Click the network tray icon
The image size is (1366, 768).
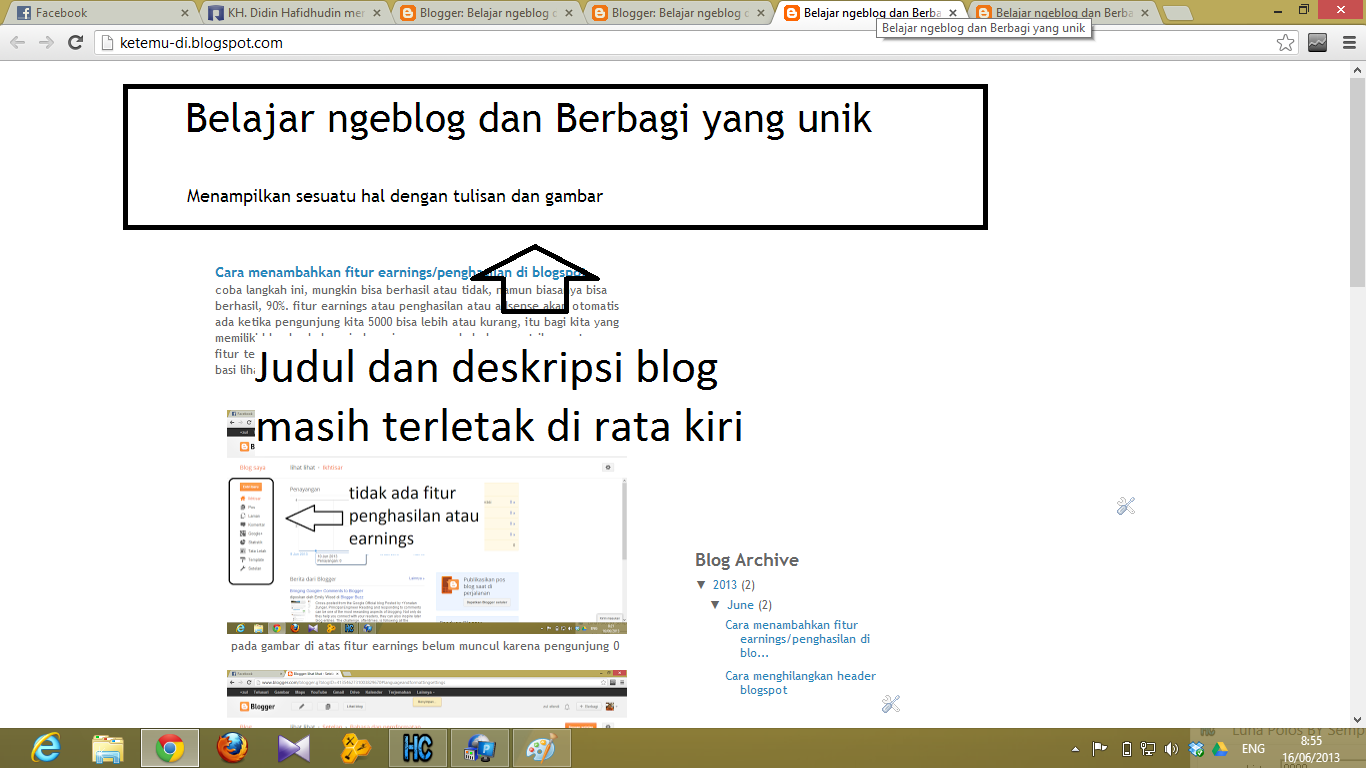tap(1149, 749)
